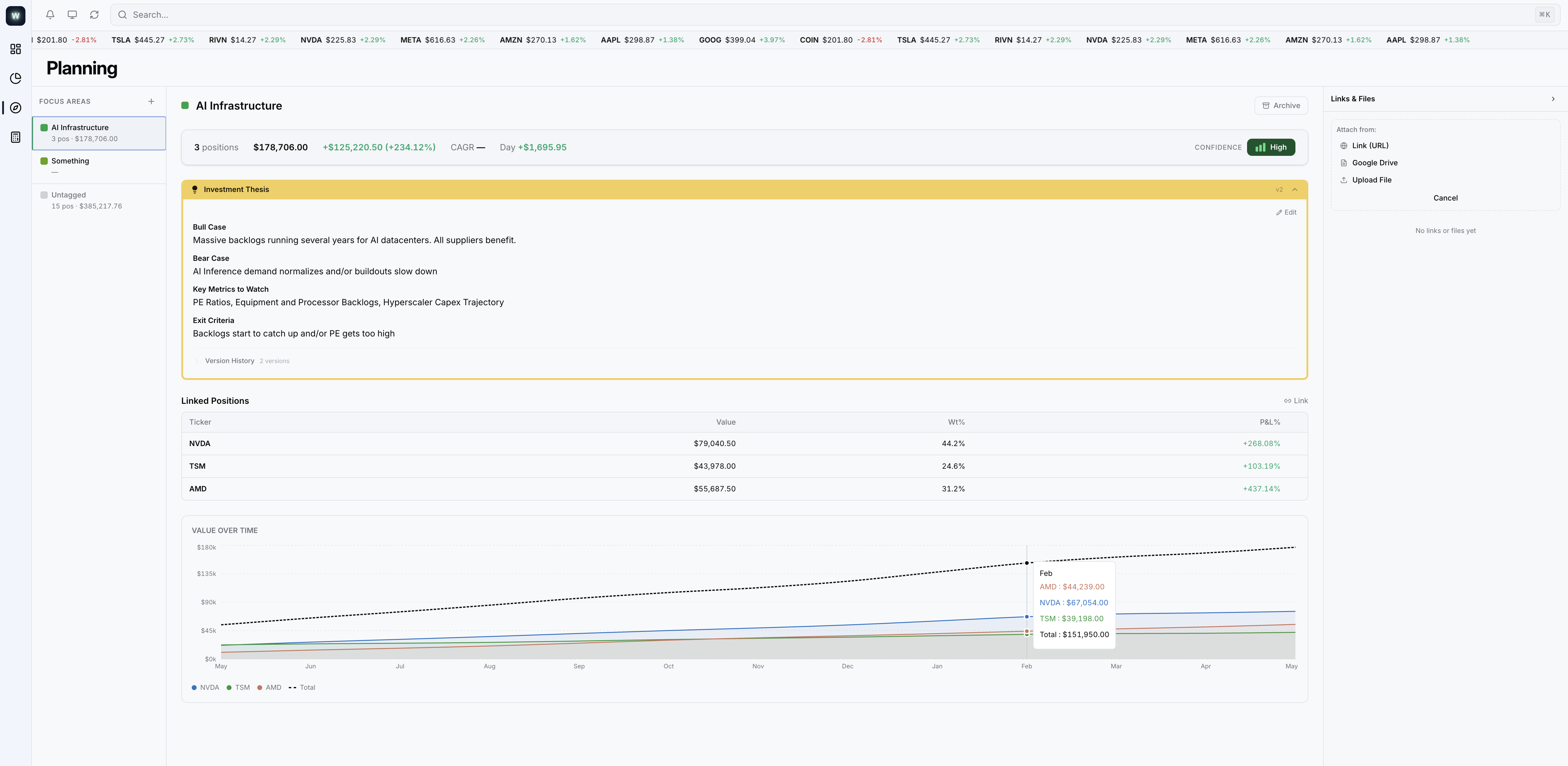
Task: Click the AI Infrastructure green color swatch in header
Action: tap(185, 106)
